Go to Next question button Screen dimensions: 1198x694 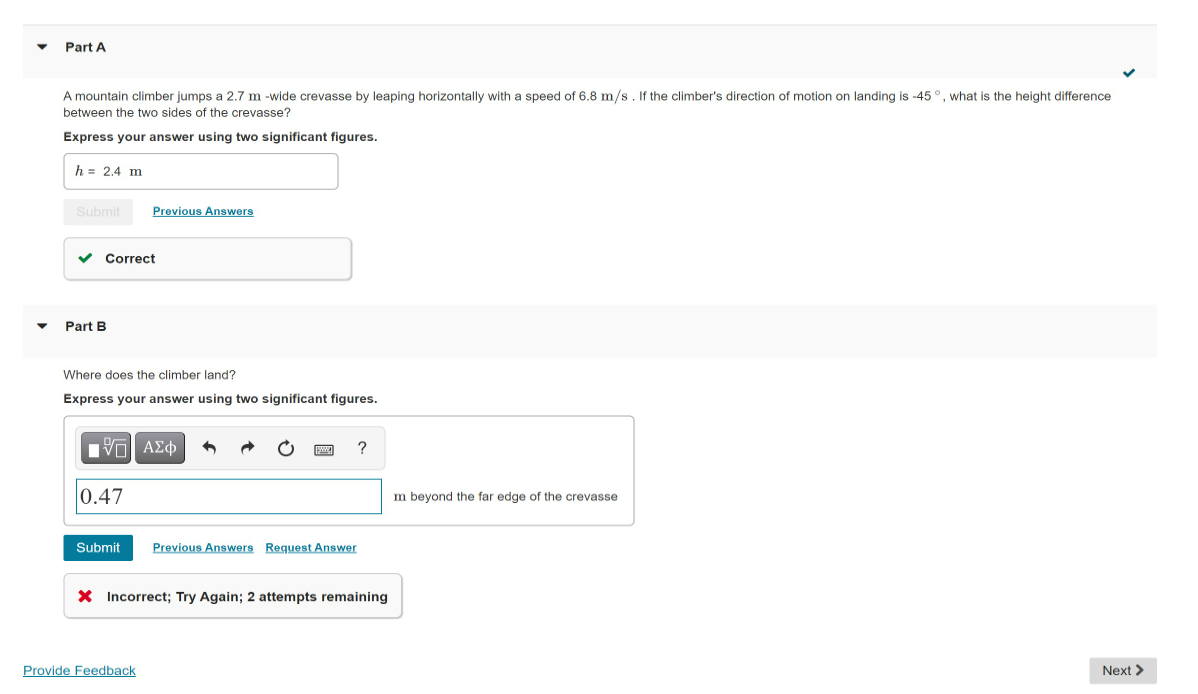point(1122,670)
